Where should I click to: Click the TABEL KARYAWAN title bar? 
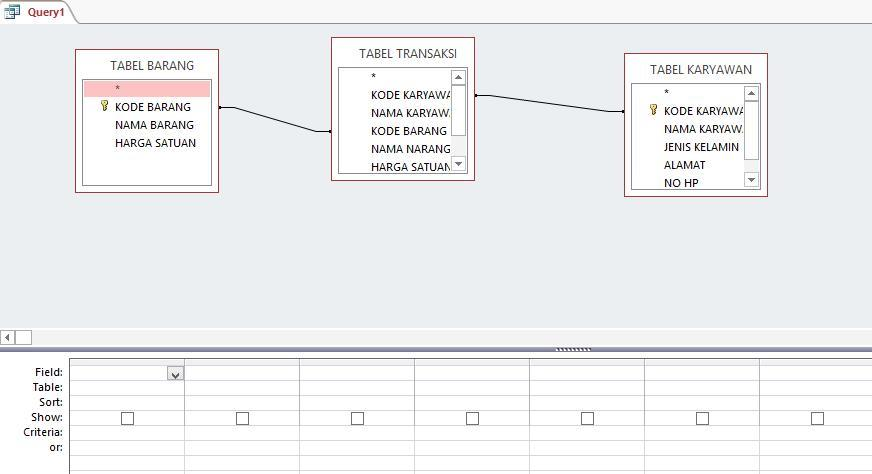click(701, 70)
